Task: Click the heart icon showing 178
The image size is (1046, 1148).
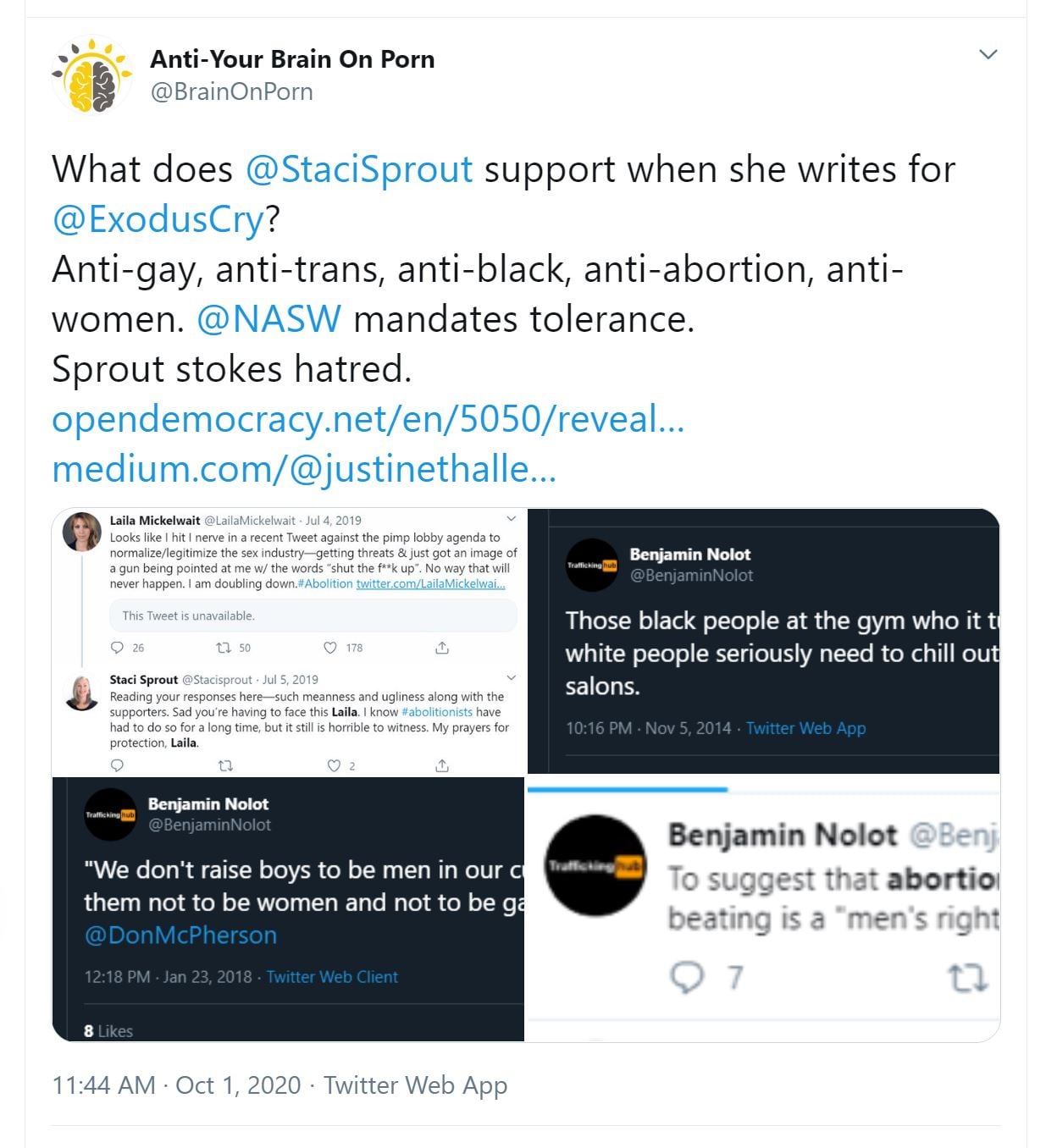Action: (x=330, y=648)
